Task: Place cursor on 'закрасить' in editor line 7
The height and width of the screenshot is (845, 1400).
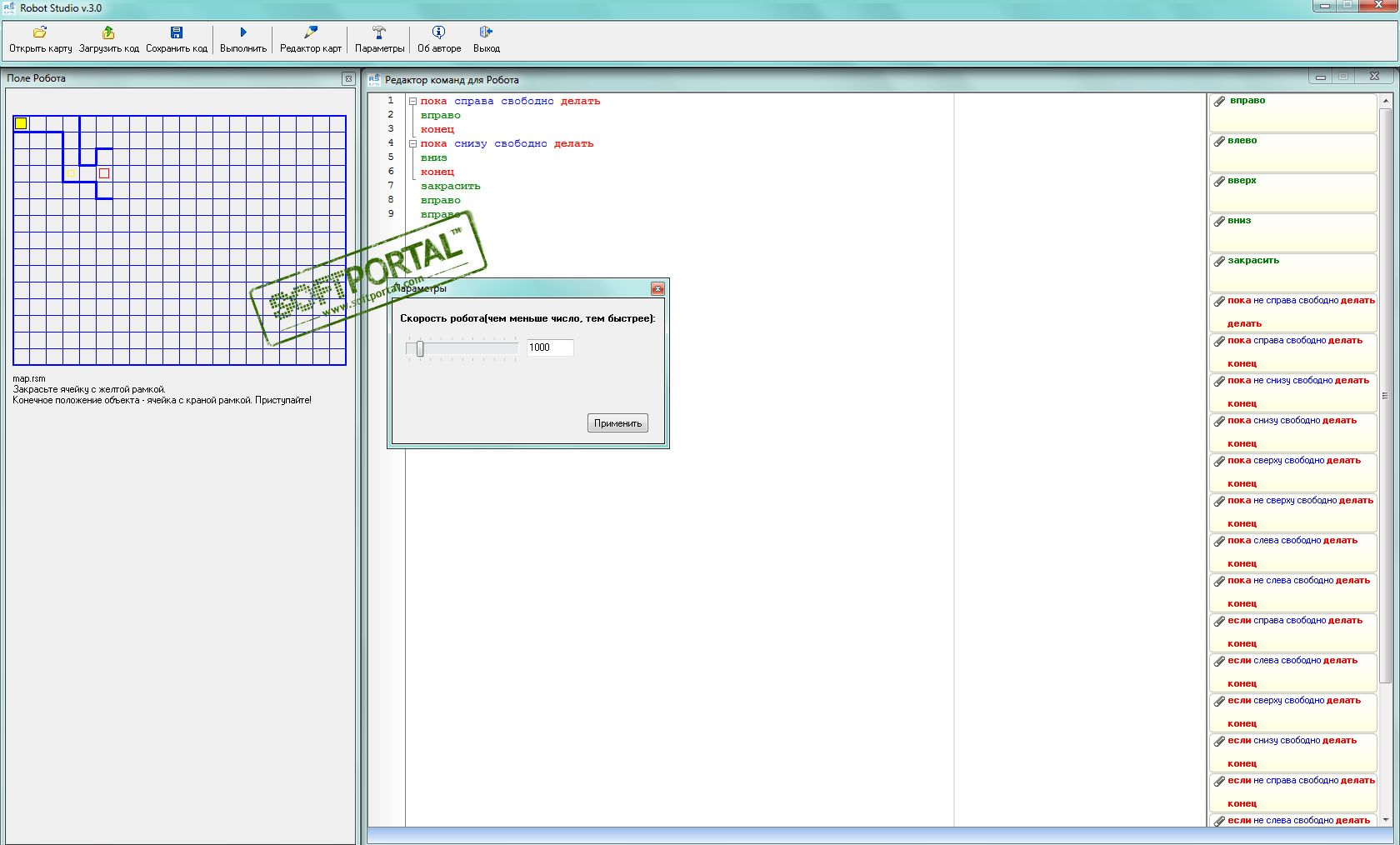Action: [x=450, y=187]
